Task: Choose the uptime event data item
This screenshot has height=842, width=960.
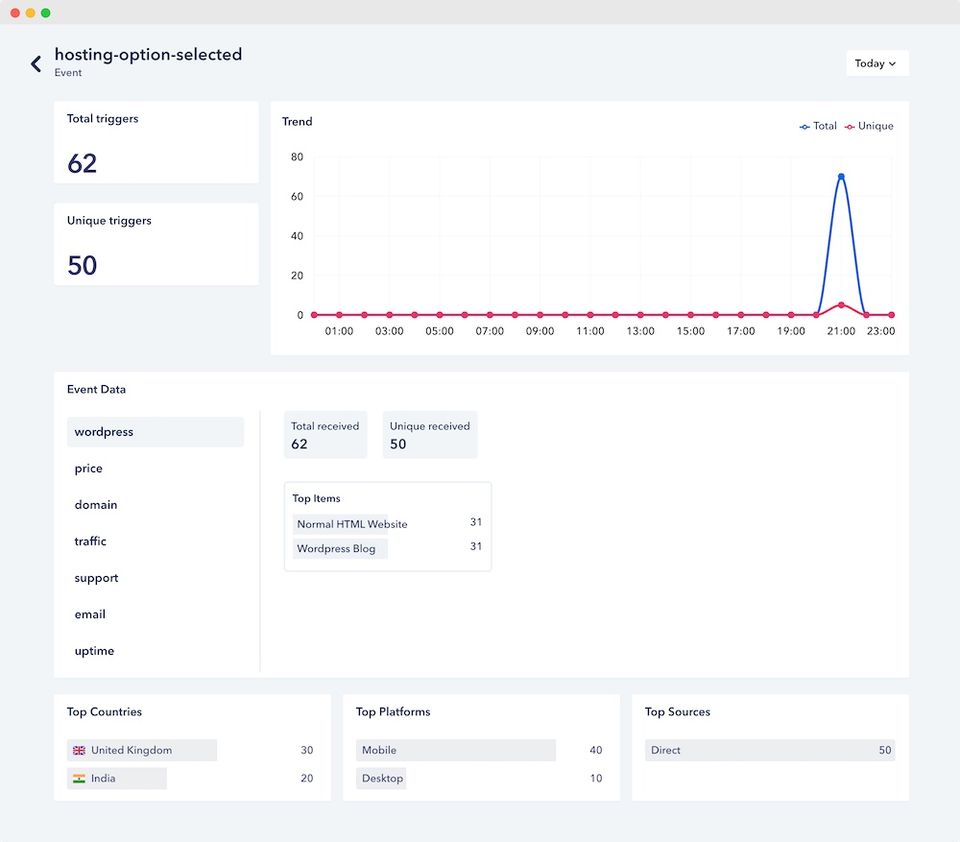Action: (x=94, y=651)
